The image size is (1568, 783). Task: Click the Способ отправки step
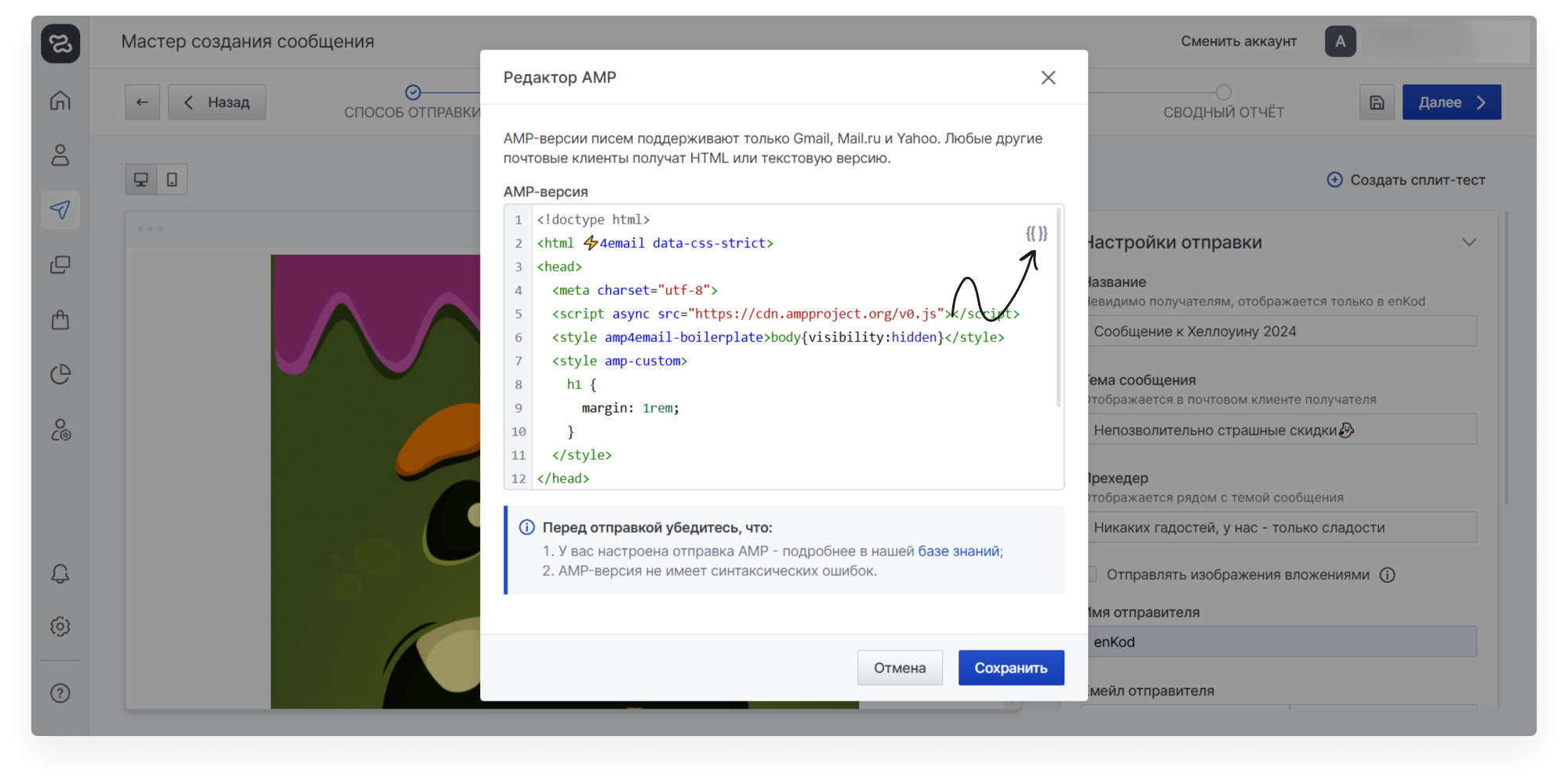tap(413, 103)
